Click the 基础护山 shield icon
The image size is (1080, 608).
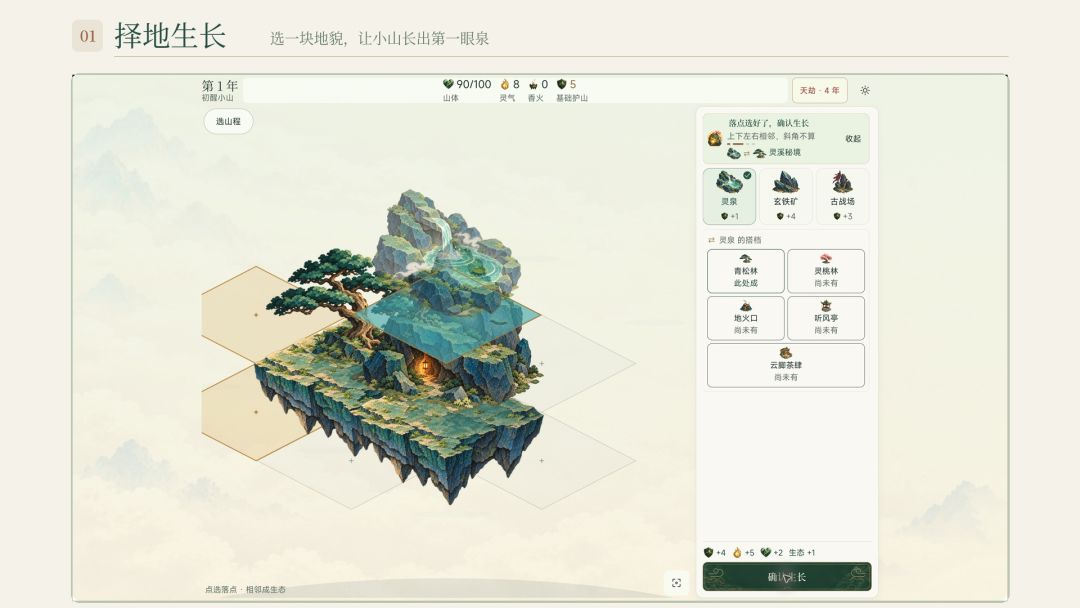[561, 84]
